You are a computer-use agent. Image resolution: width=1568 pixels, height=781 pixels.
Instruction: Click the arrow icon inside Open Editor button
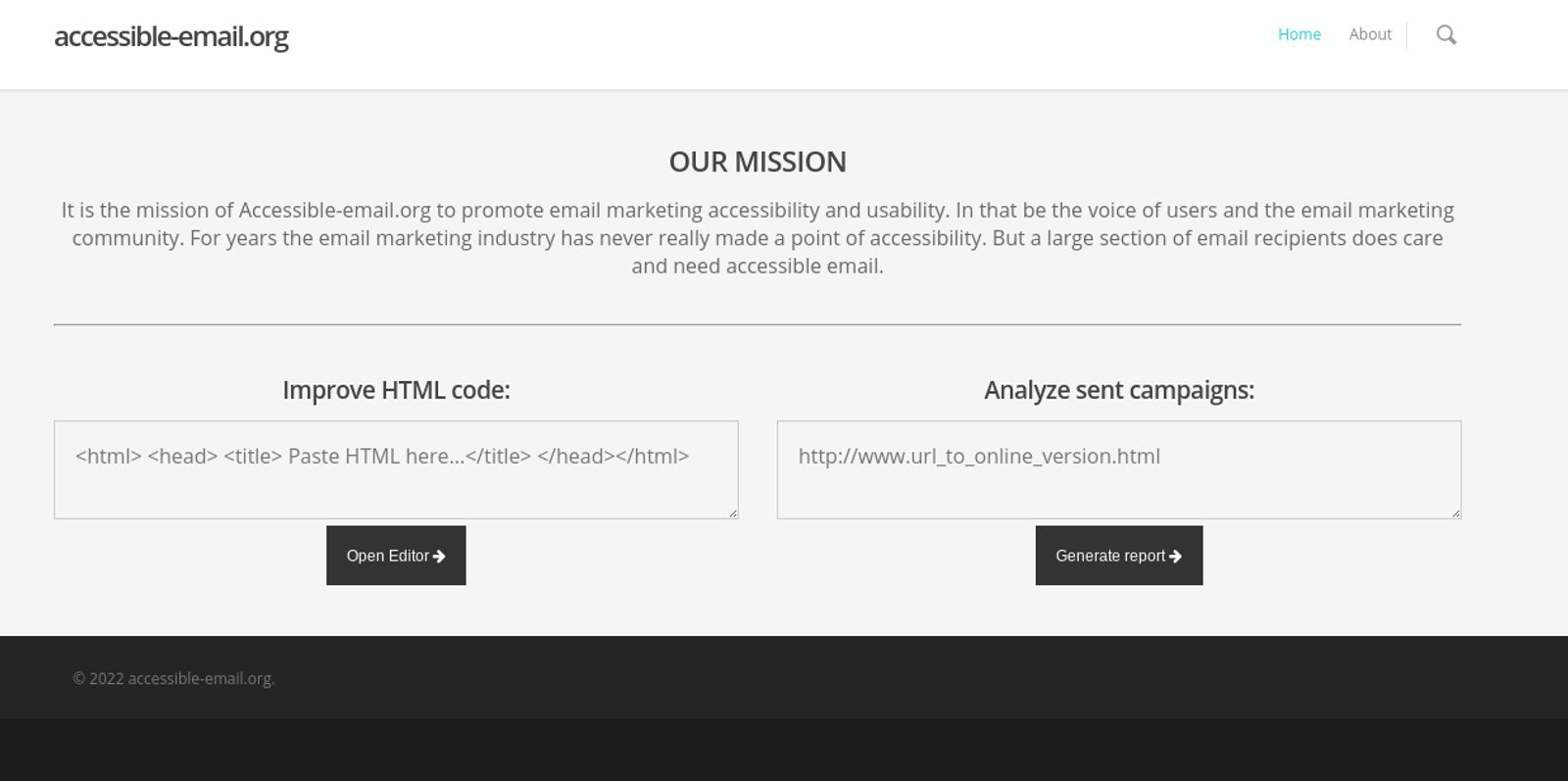tap(439, 556)
